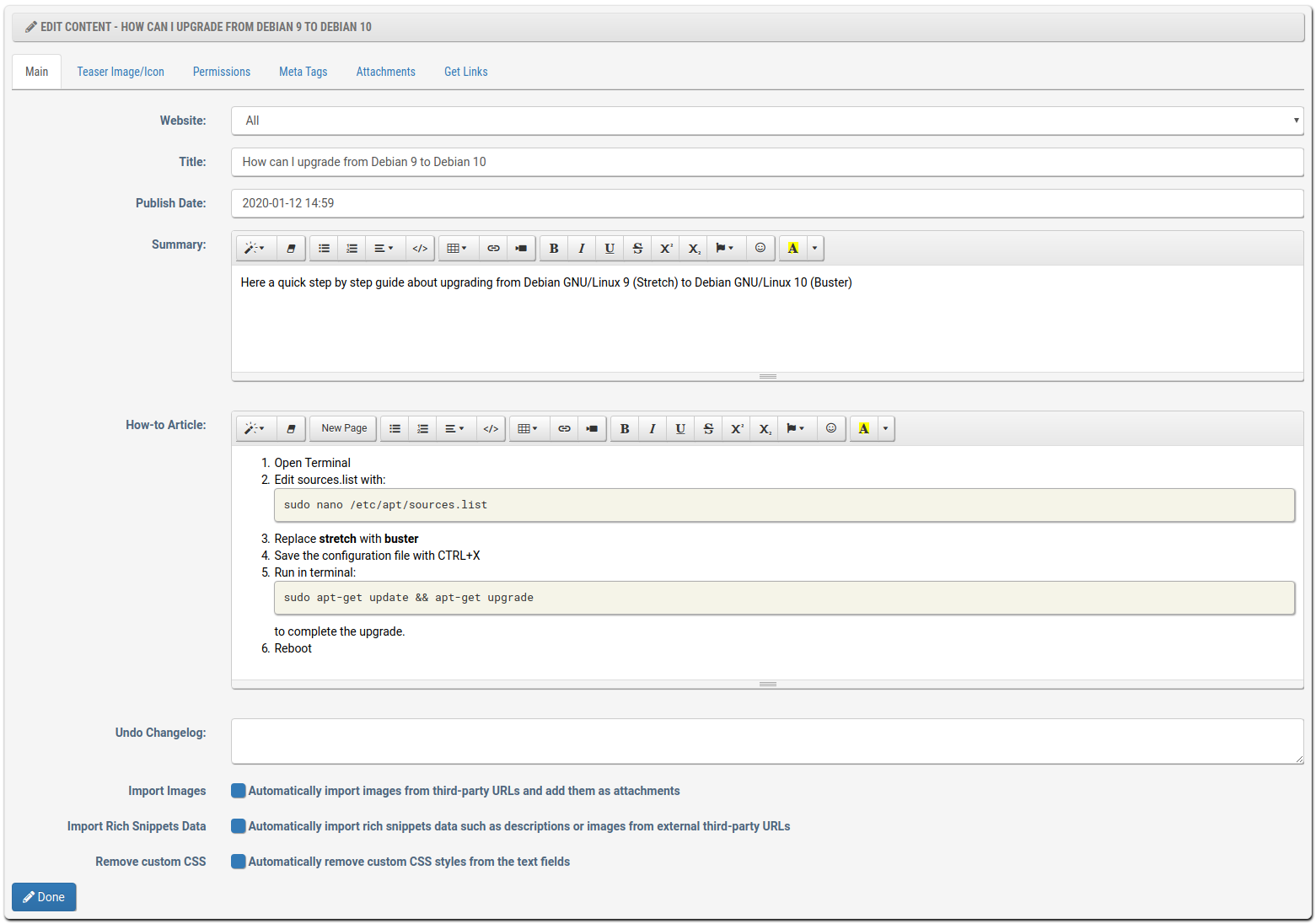Click the New Page button
The width and height of the screenshot is (1316, 924).
[344, 428]
